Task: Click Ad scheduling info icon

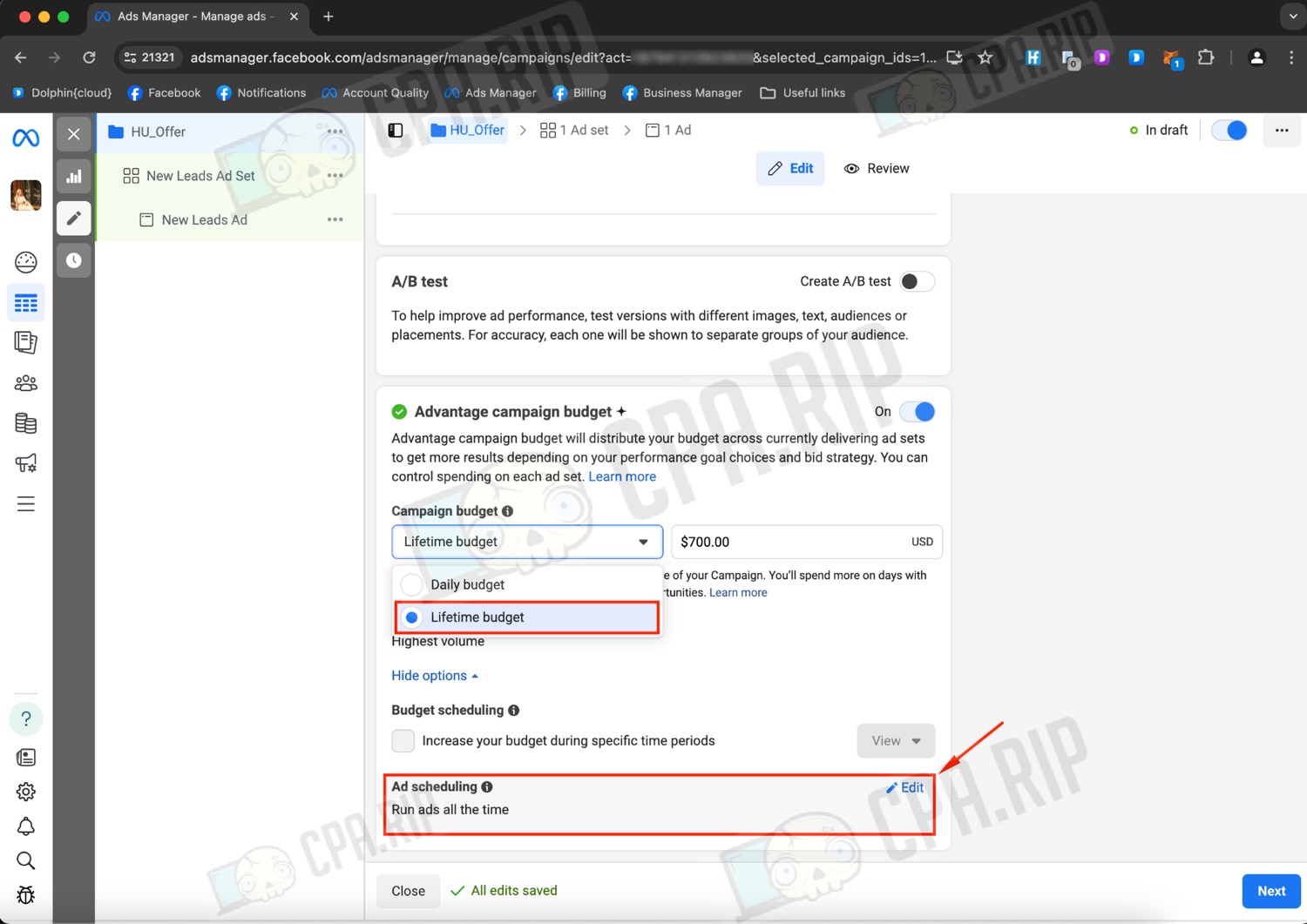Action: (x=487, y=787)
